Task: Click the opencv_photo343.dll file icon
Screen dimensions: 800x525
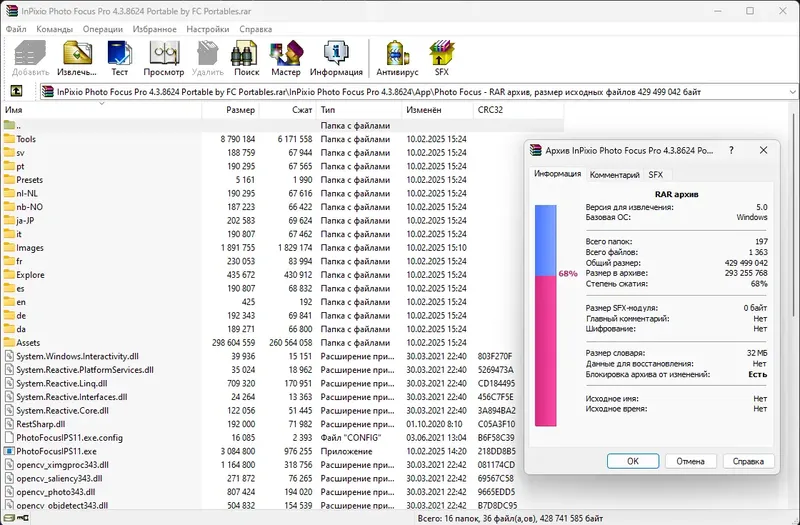Action: pos(9,492)
